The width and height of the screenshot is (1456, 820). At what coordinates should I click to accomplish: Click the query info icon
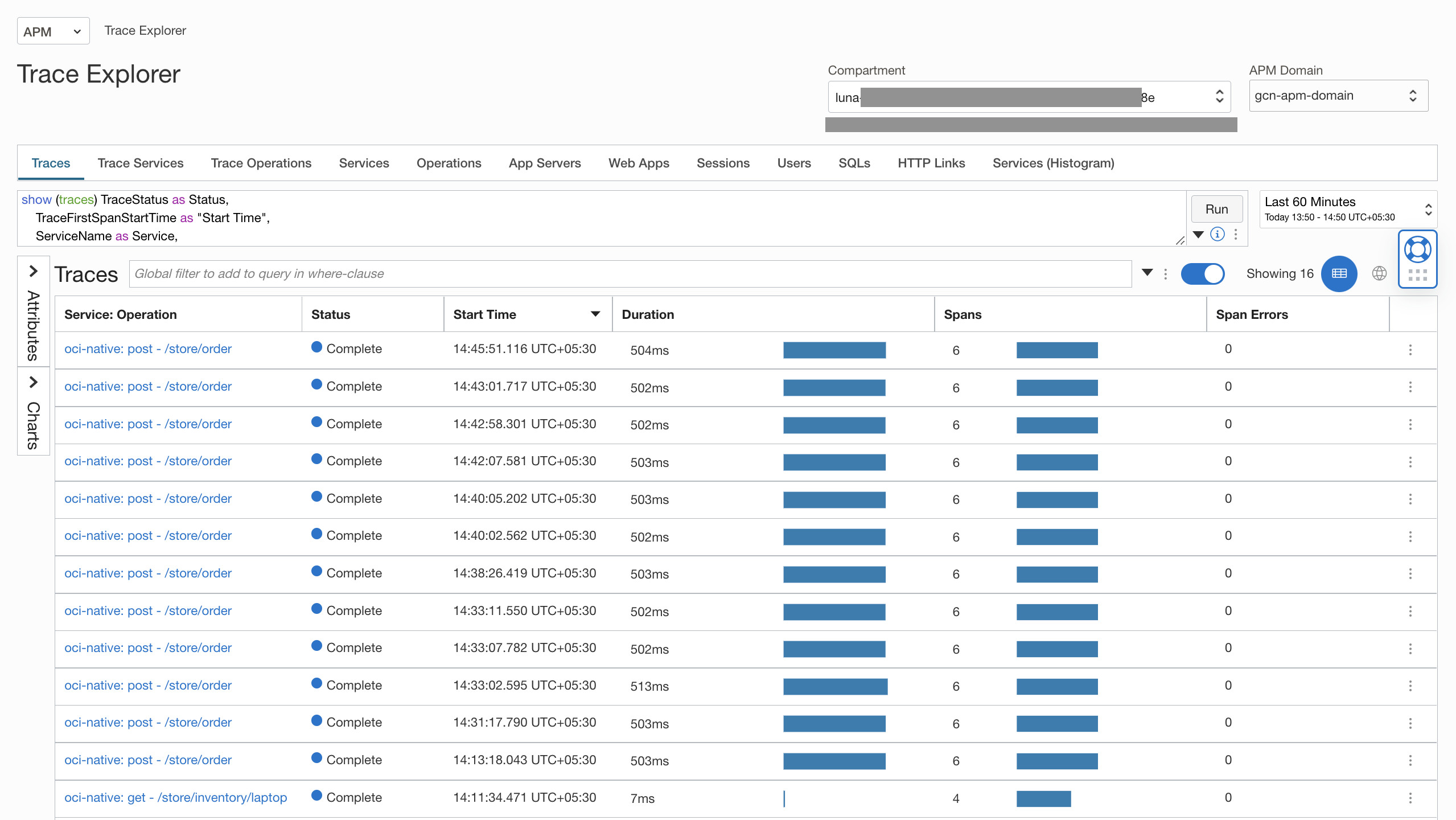(1217, 234)
